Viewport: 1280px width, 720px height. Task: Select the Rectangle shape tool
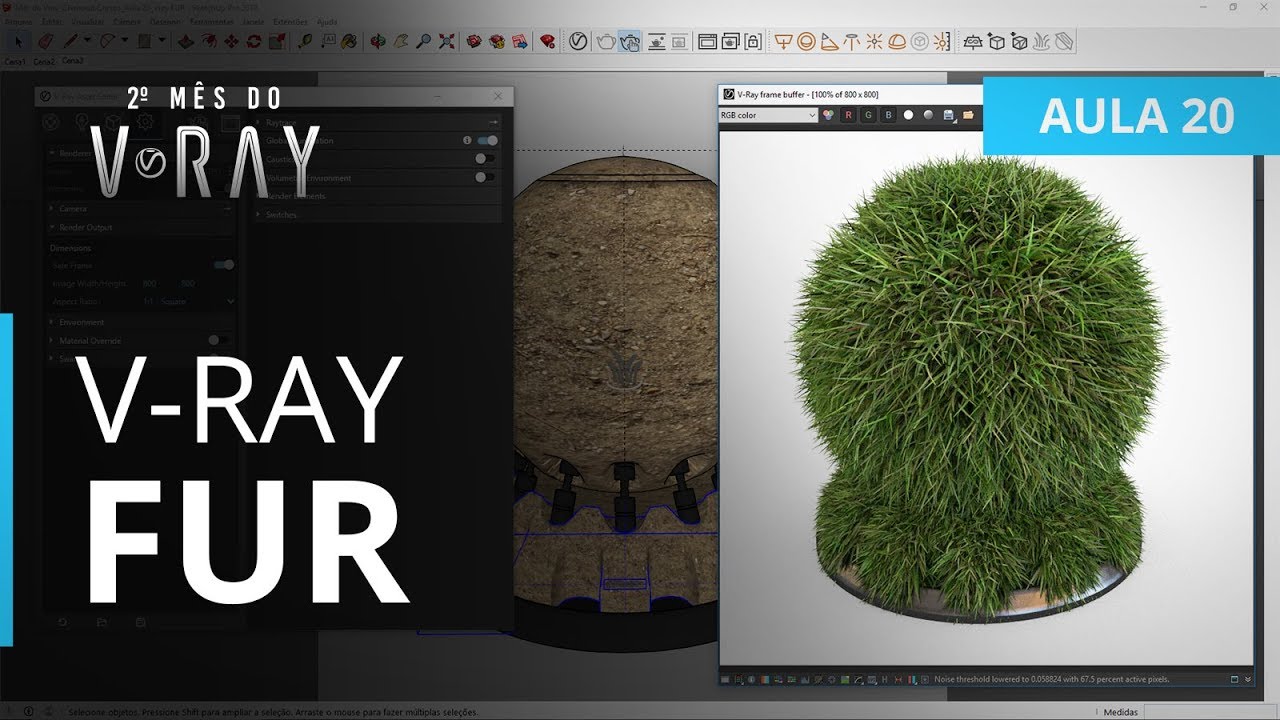tap(144, 42)
